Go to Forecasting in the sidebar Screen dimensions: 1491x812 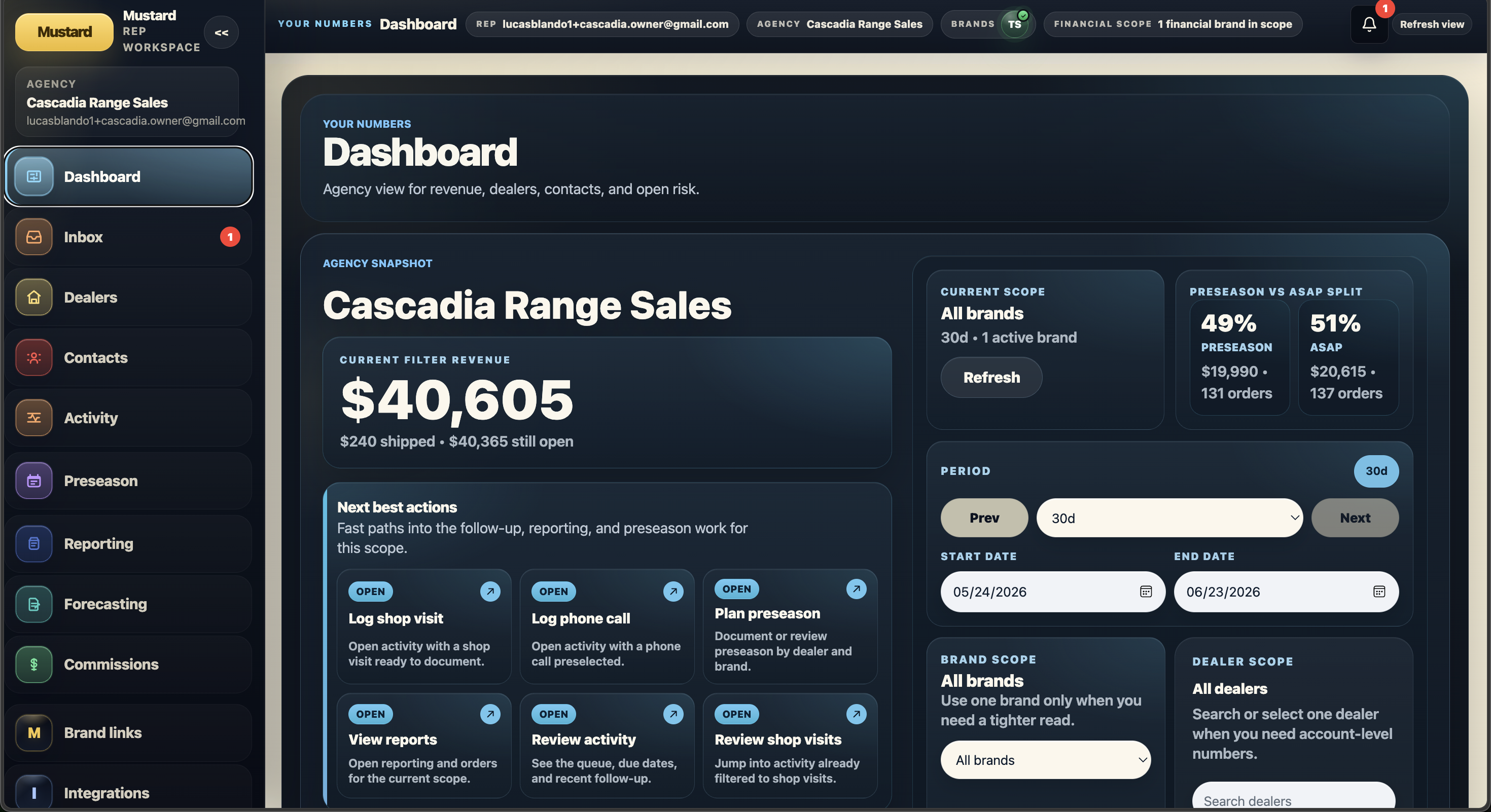pos(128,604)
